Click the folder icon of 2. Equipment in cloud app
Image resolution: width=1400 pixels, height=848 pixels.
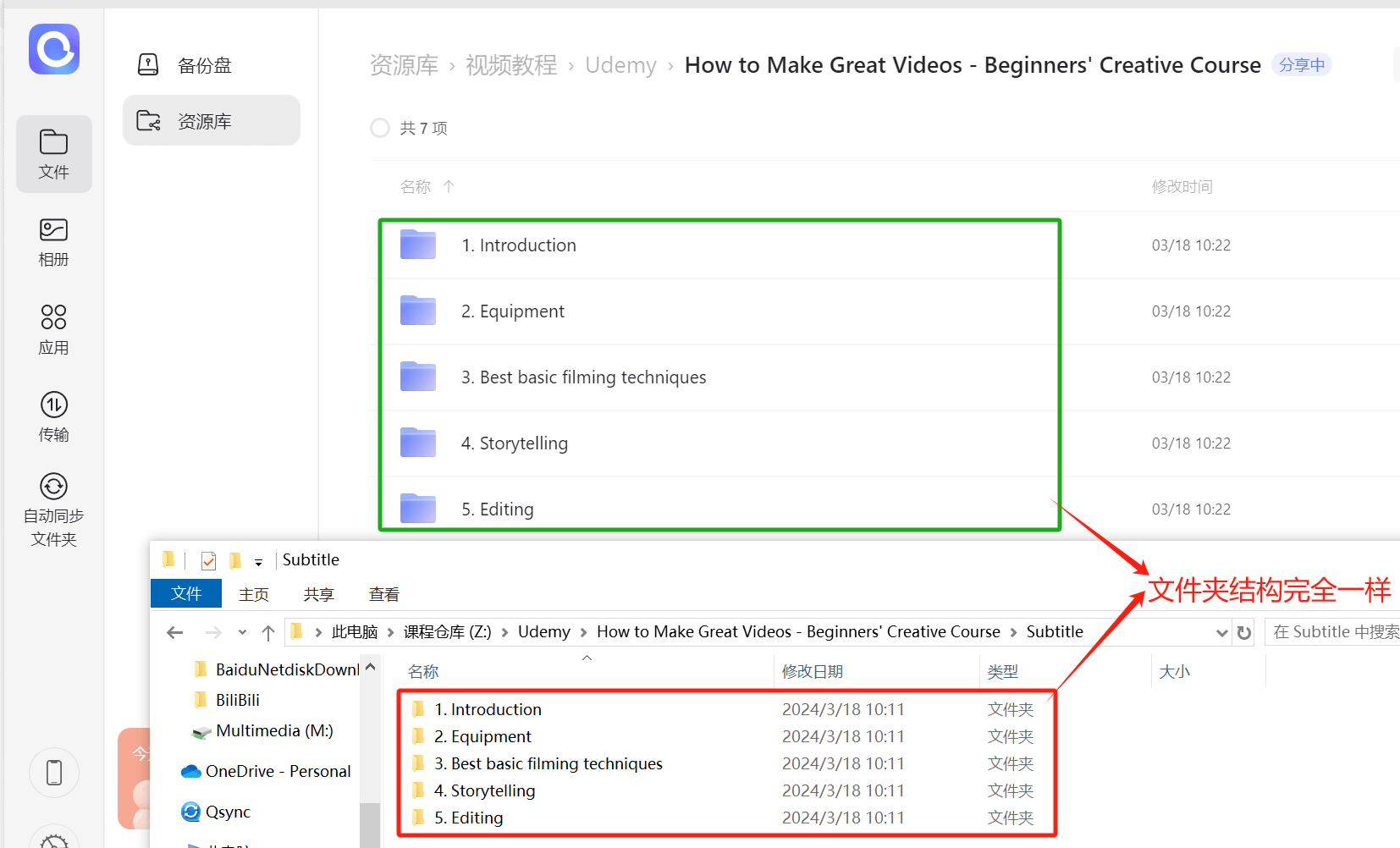coord(418,311)
